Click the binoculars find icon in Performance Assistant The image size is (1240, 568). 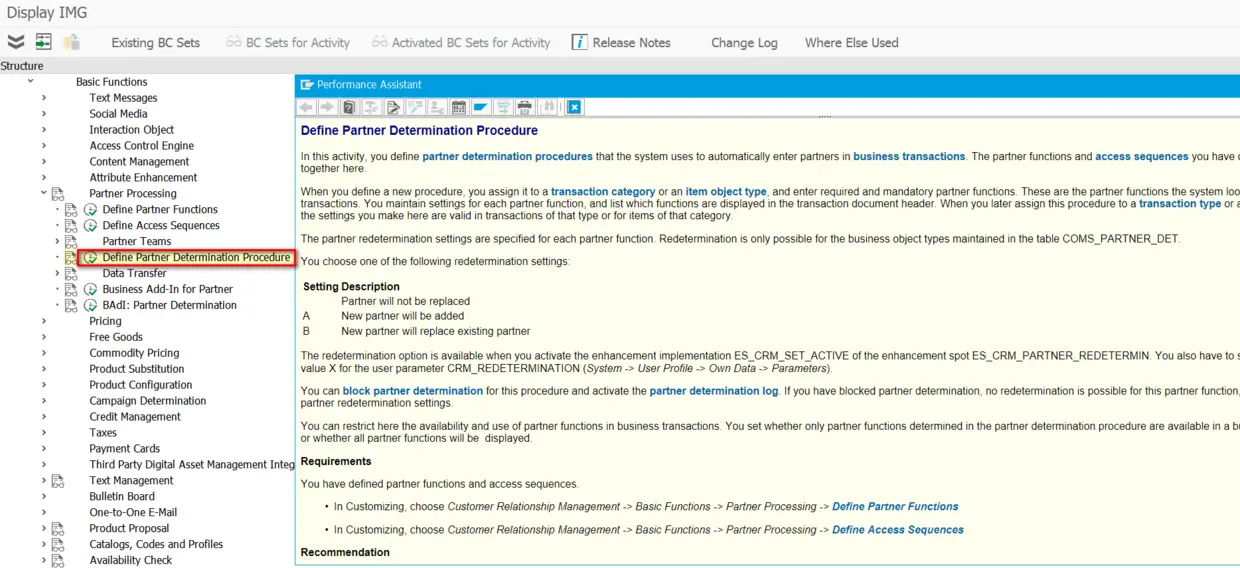547,107
